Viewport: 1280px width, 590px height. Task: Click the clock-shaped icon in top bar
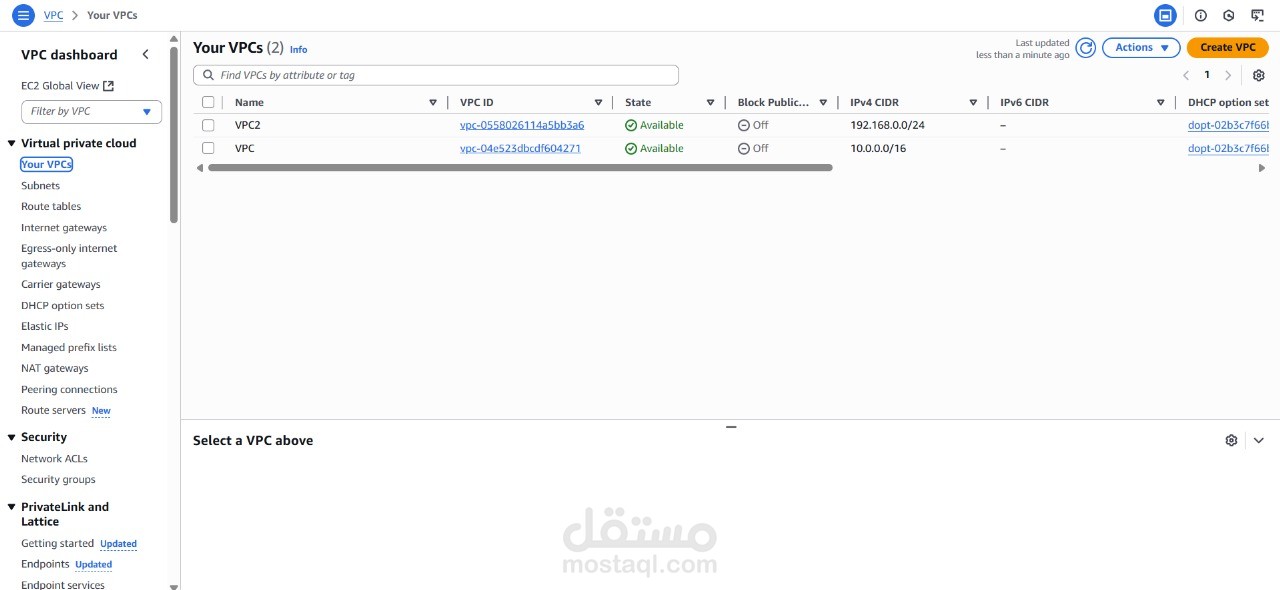coord(1229,15)
